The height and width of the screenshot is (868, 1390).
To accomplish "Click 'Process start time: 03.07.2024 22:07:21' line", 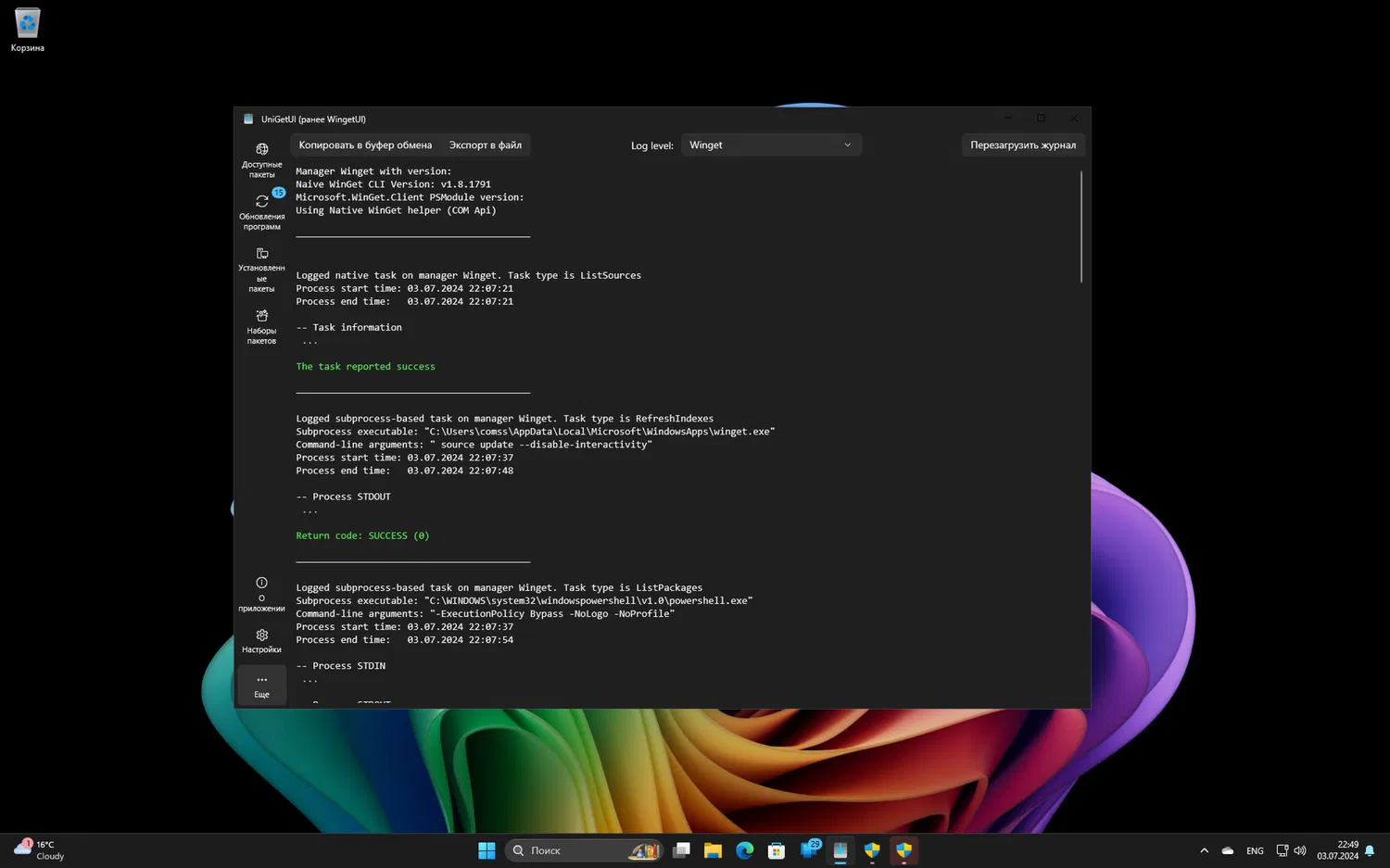I will [x=404, y=288].
